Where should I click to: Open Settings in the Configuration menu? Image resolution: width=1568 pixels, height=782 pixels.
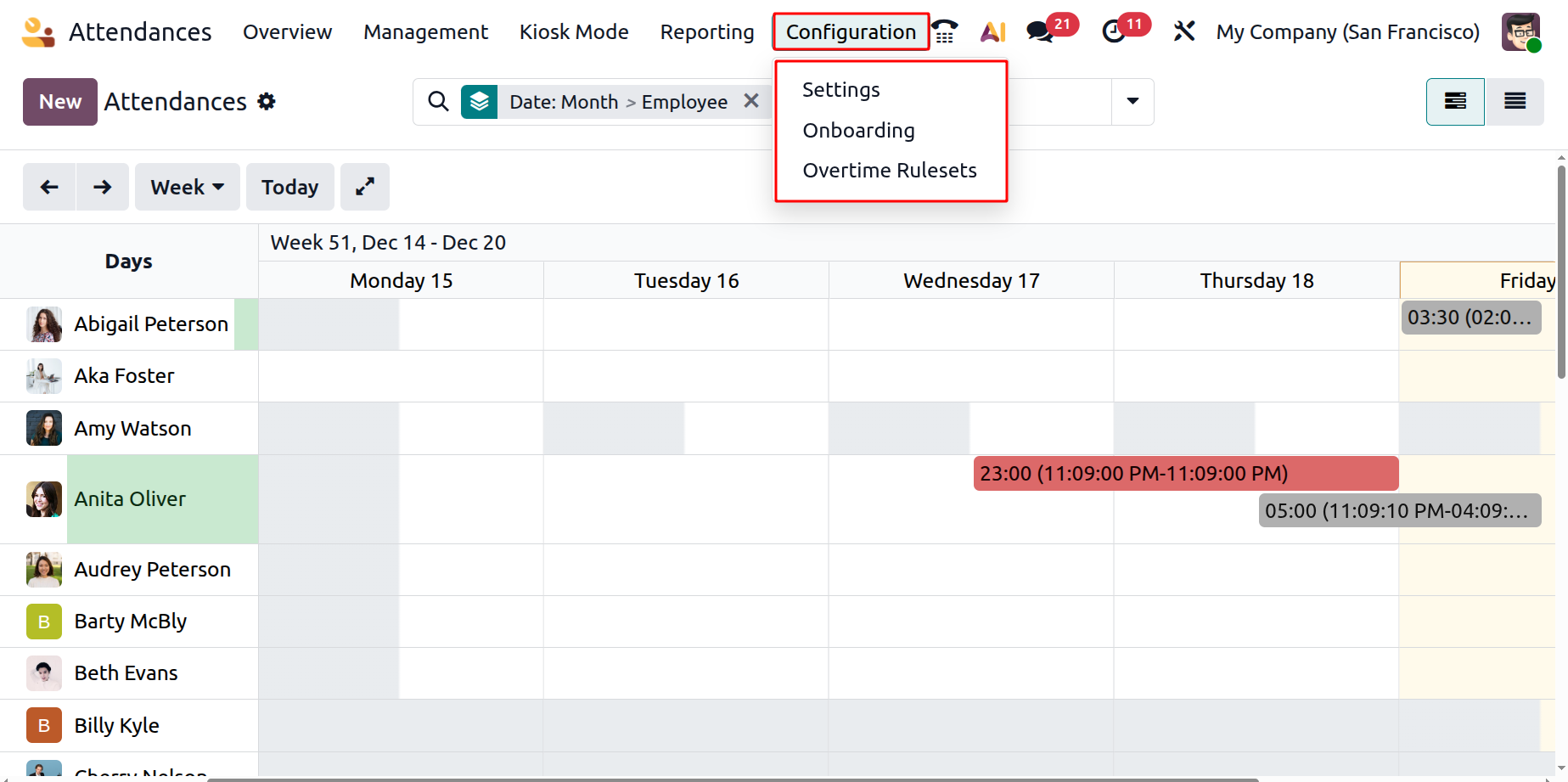point(841,90)
